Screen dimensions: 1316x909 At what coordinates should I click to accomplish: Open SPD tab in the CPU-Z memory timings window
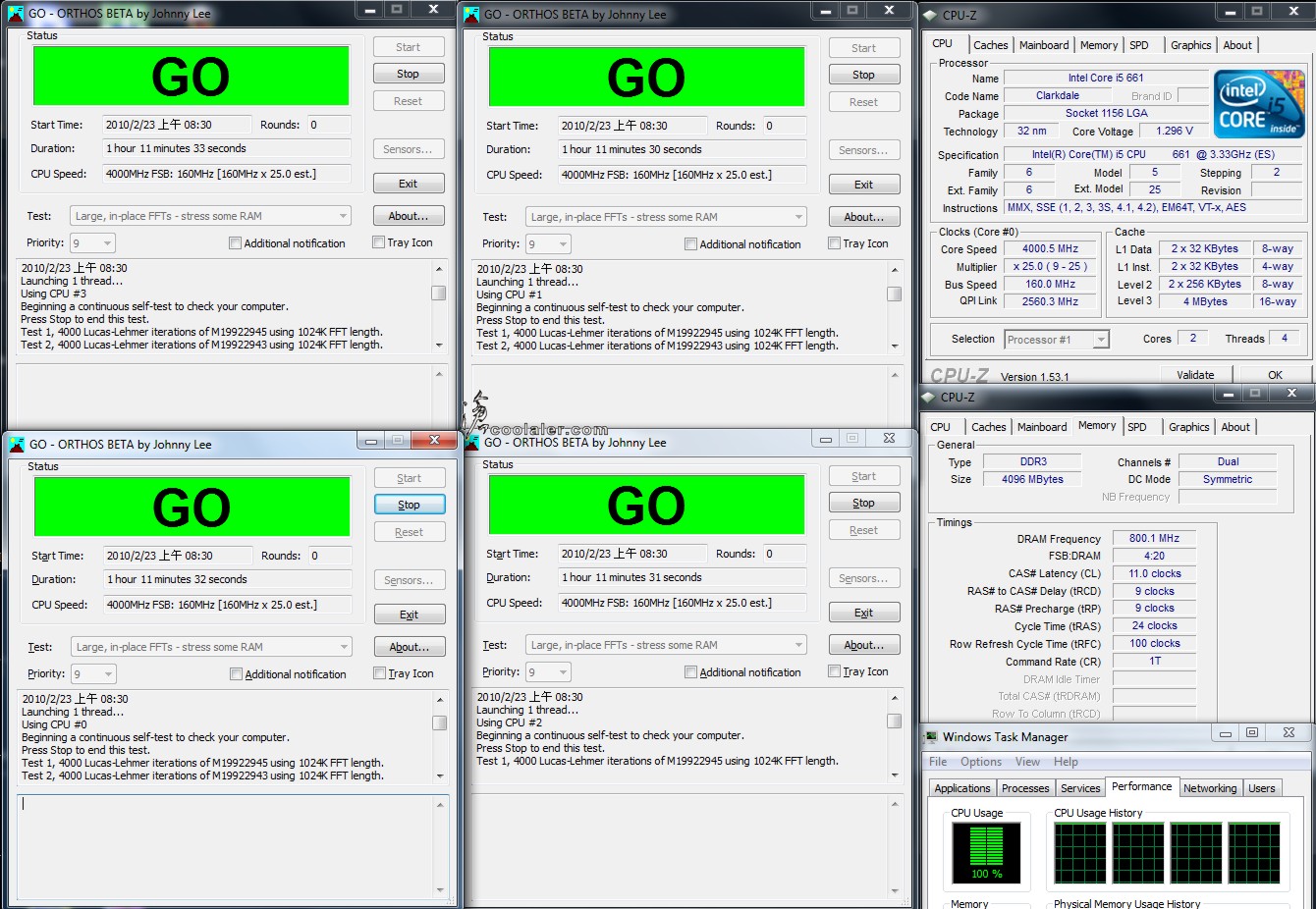pos(1136,427)
